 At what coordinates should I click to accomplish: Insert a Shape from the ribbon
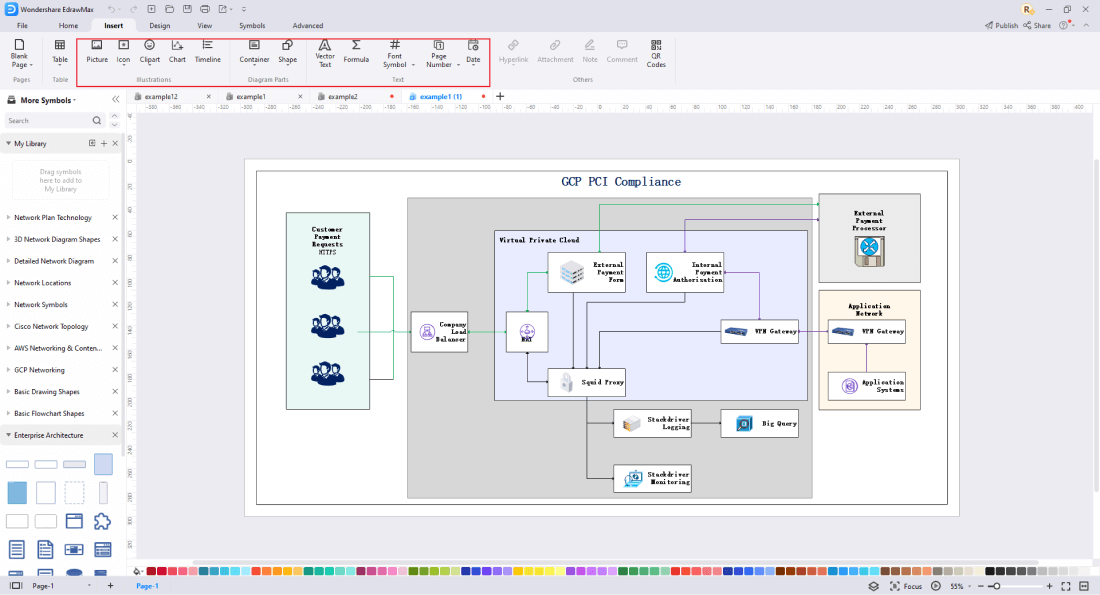[288, 52]
